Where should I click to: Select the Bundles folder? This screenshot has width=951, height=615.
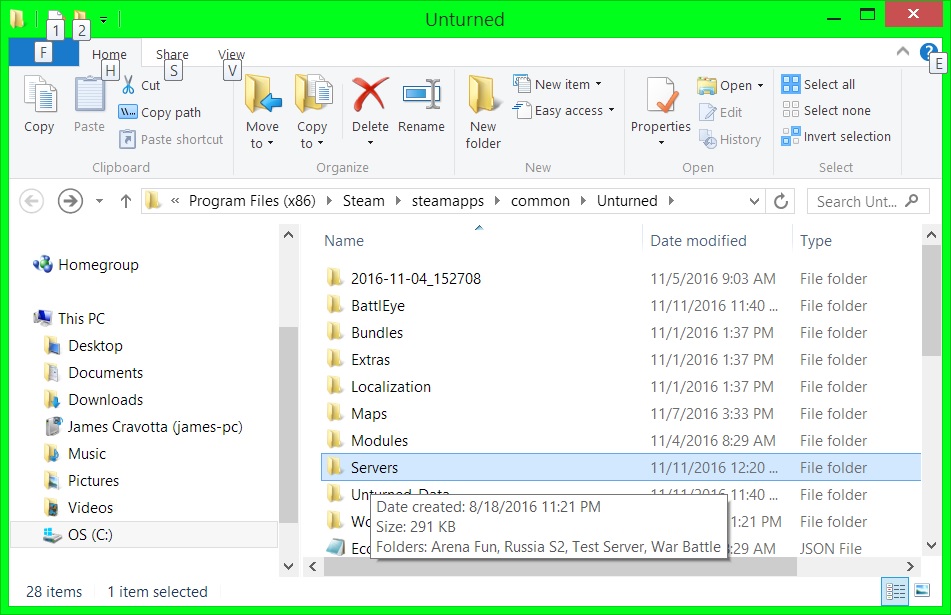coord(620,332)
